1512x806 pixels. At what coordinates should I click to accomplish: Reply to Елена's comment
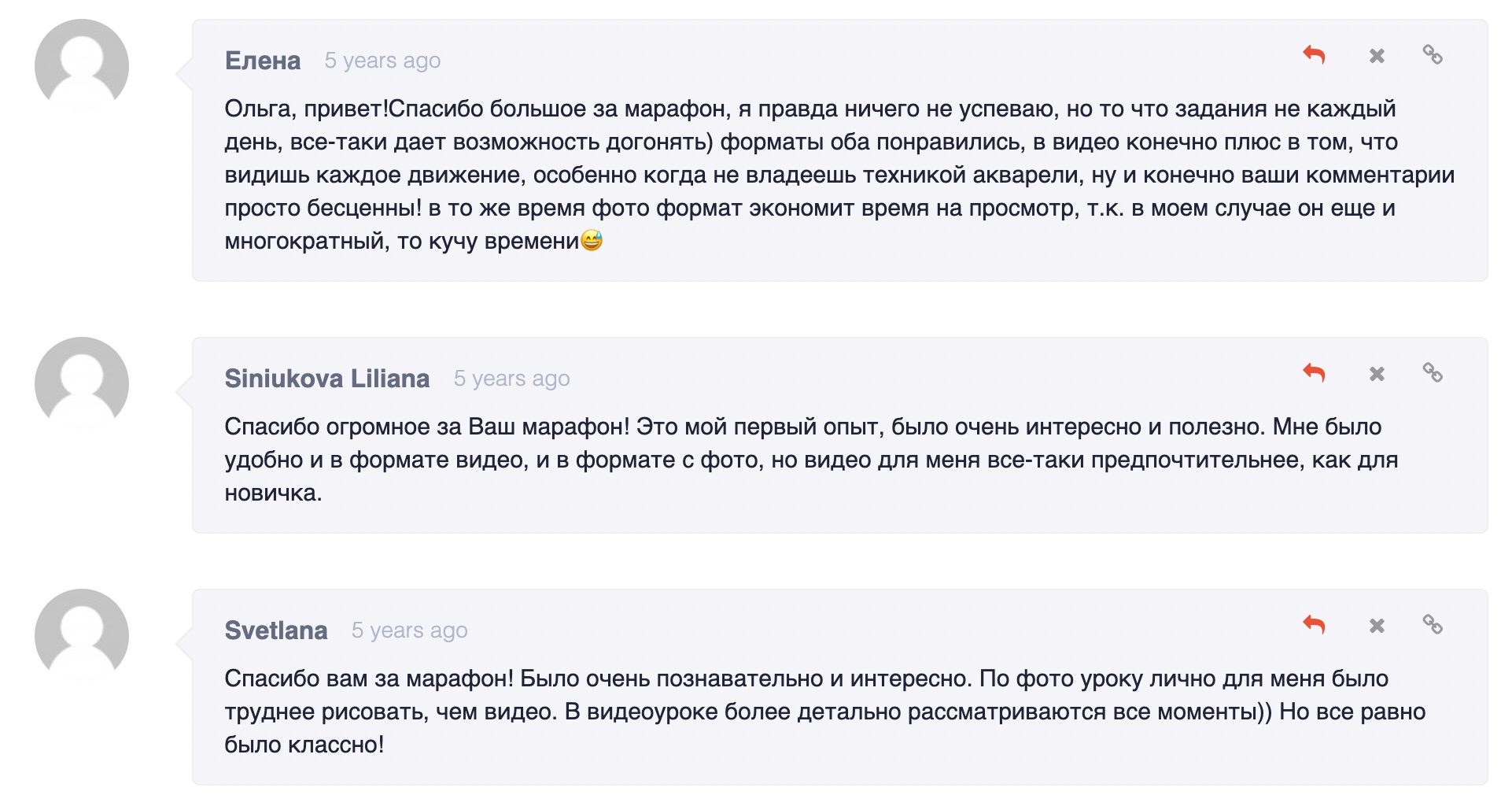(x=1314, y=55)
